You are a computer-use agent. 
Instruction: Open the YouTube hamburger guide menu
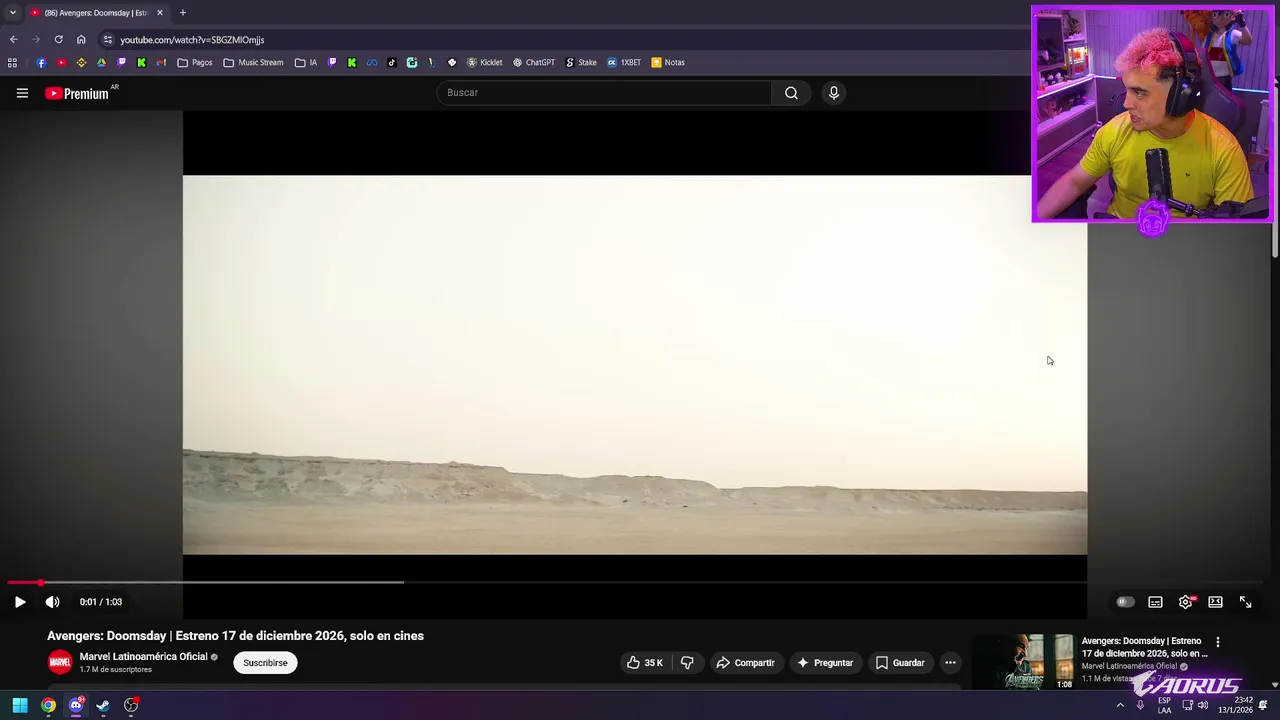point(22,93)
